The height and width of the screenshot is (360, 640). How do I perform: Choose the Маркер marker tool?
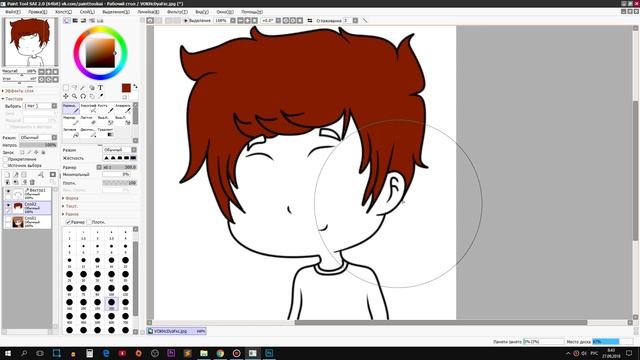click(x=71, y=120)
